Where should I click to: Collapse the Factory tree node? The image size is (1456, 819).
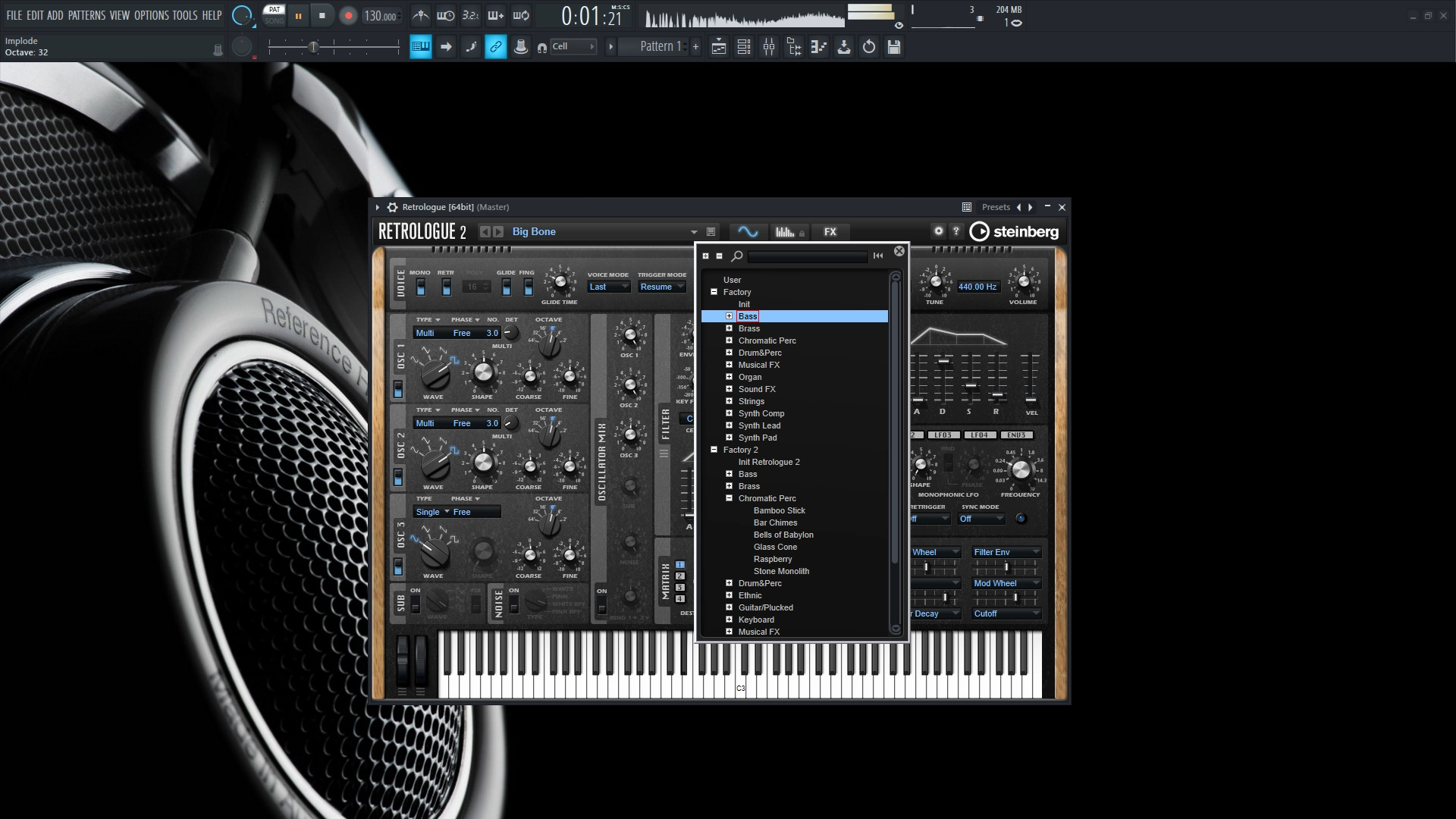click(x=714, y=292)
